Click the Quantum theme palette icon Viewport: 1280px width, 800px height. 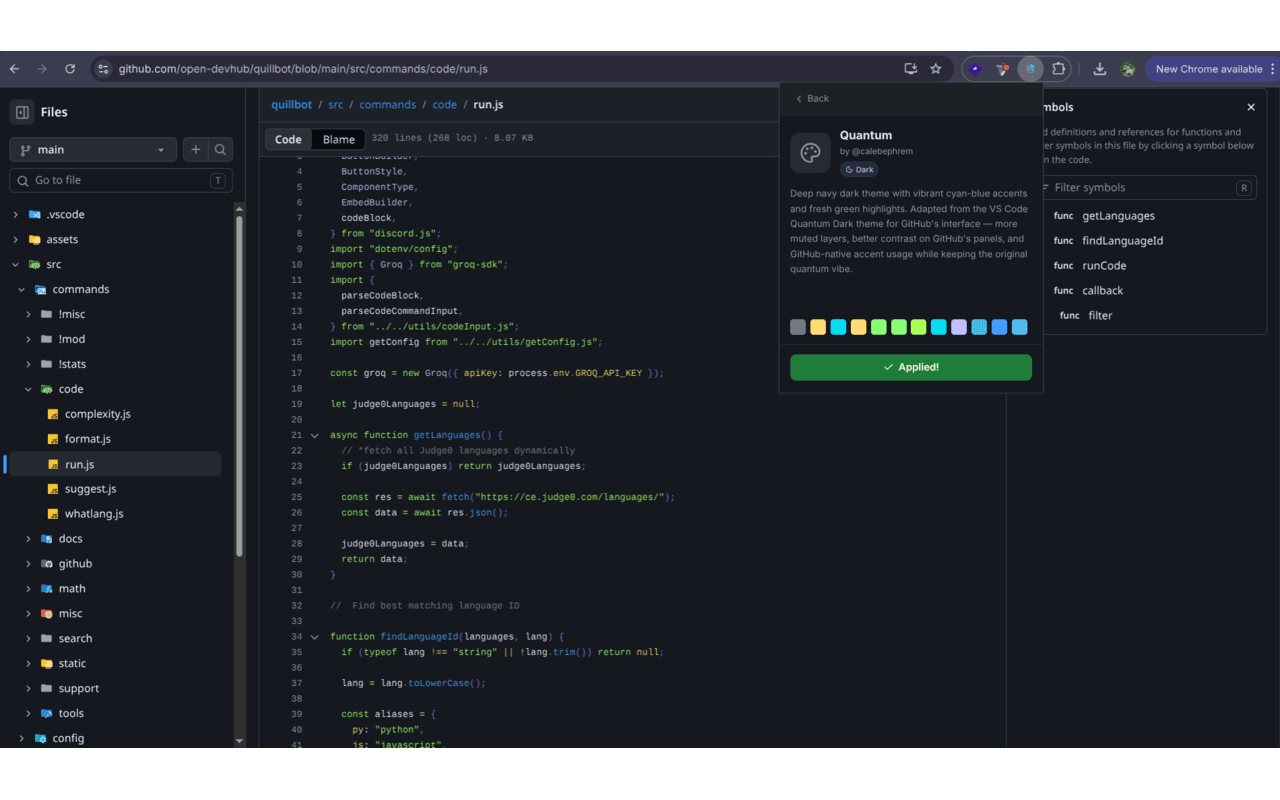811,153
